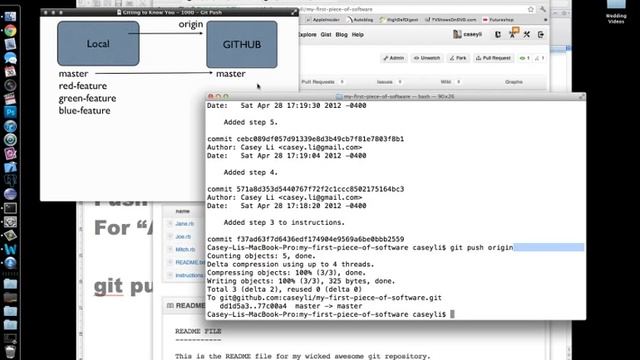Click 'Added step 3 to instructions.' in Terminal
The image size is (640, 360).
[x=284, y=222]
